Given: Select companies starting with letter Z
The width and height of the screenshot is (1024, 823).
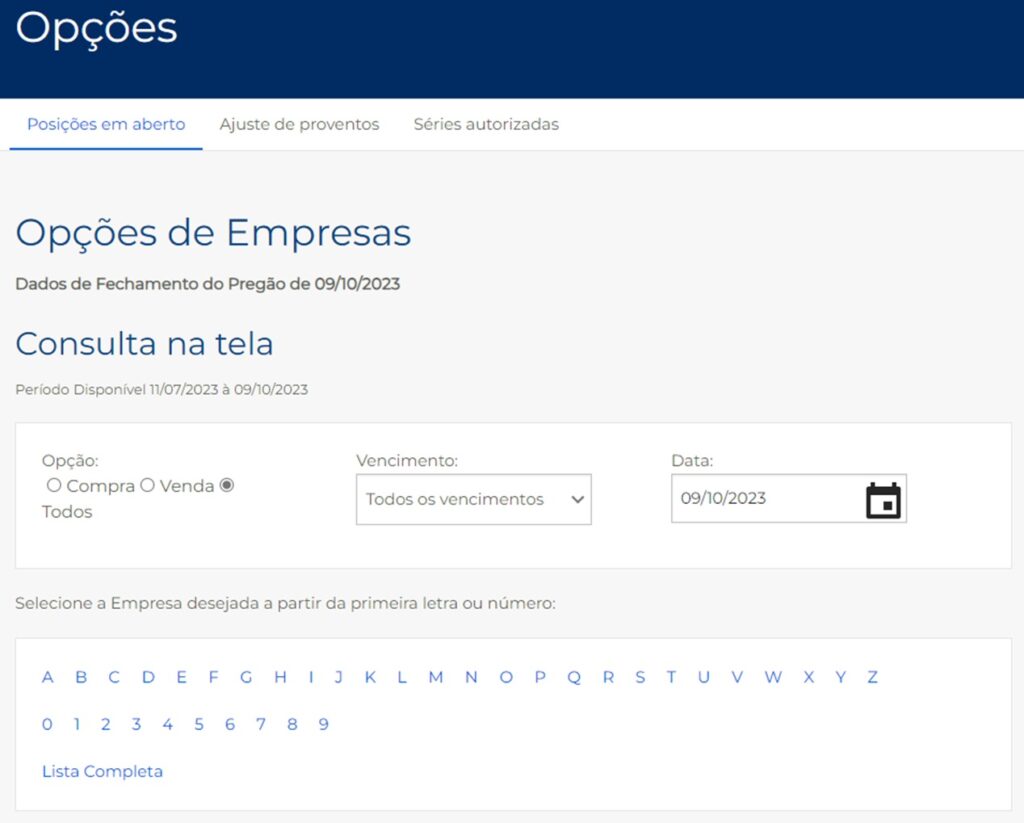Looking at the screenshot, I should click(872, 677).
